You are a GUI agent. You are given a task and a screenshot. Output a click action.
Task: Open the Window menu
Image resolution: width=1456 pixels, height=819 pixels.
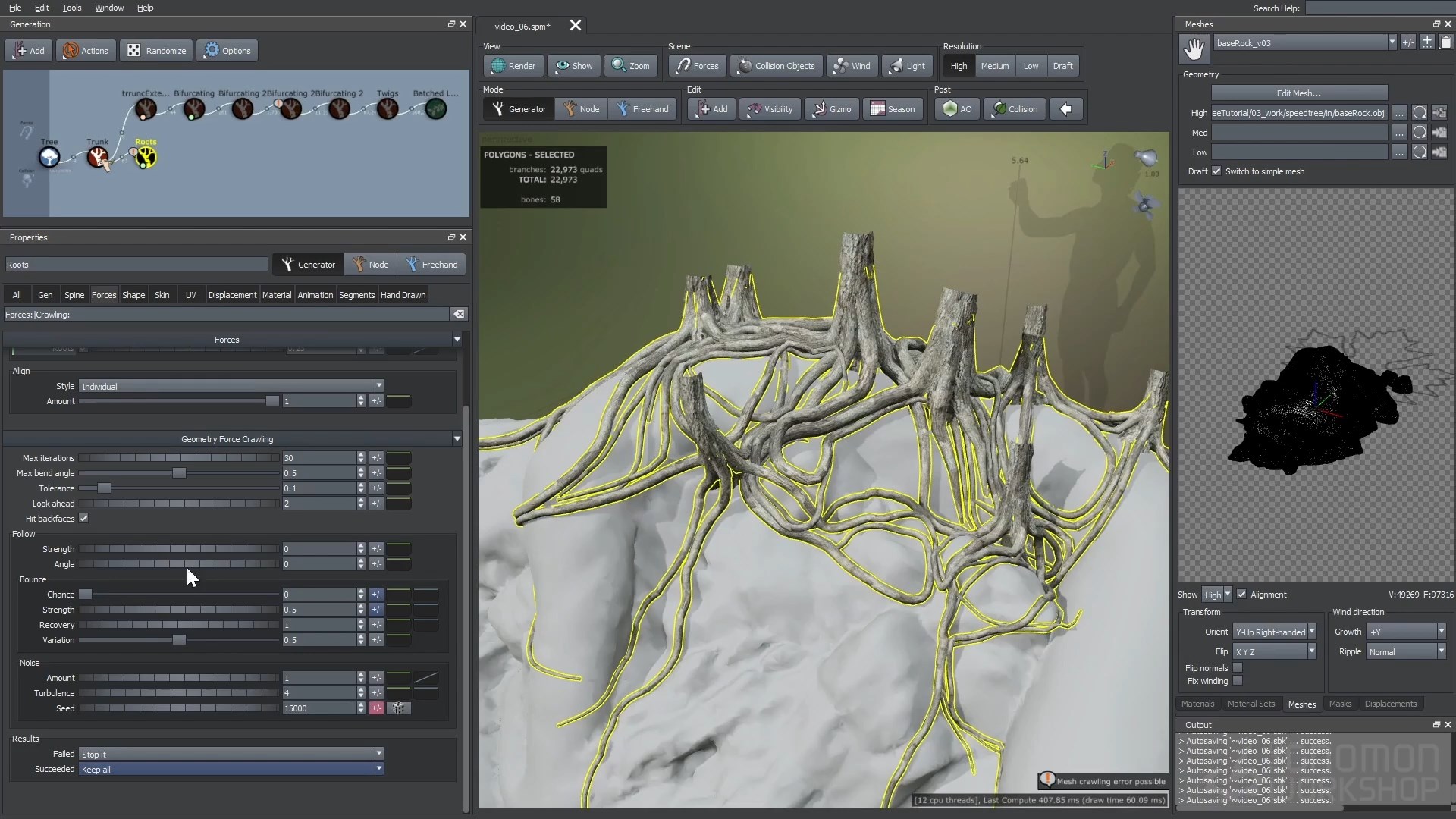point(108,8)
